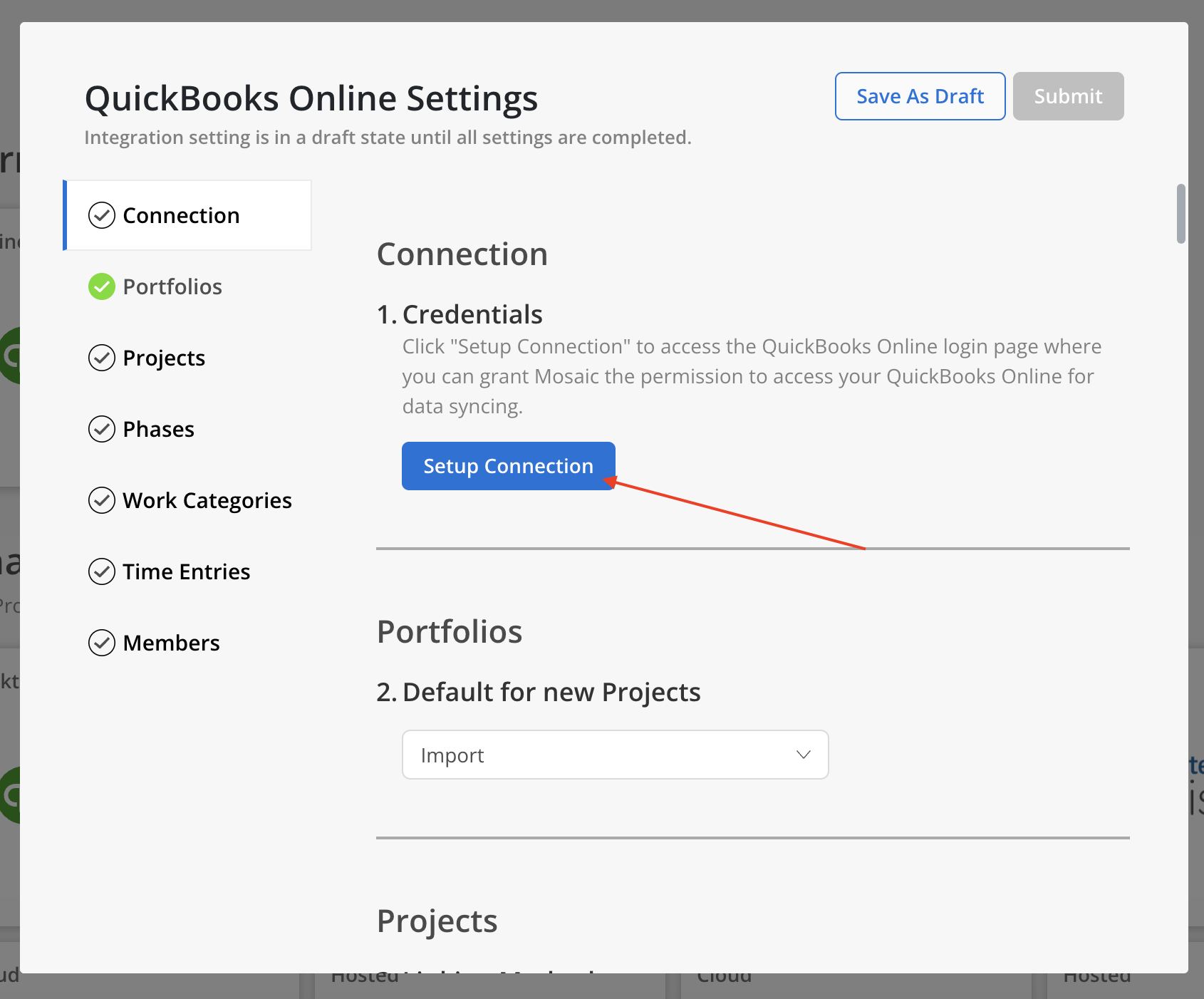Image resolution: width=1204 pixels, height=999 pixels.
Task: Click the 'QuickBooks Online Settings' title
Action: click(311, 98)
